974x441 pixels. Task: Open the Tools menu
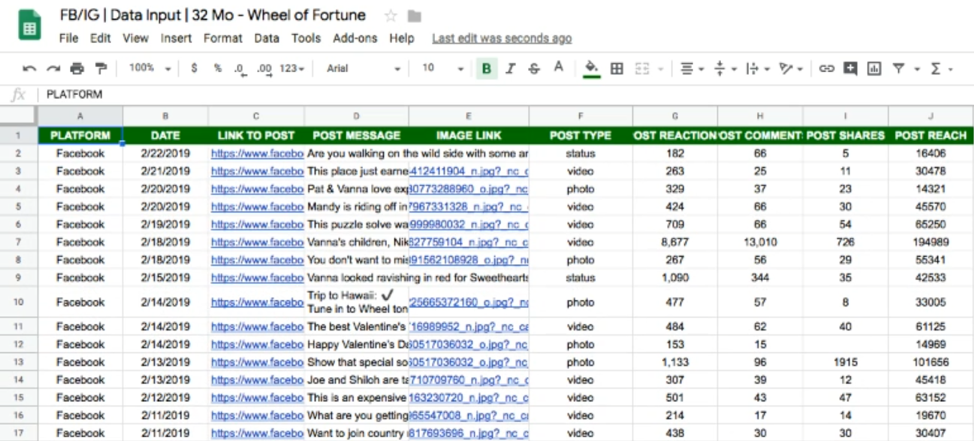306,38
